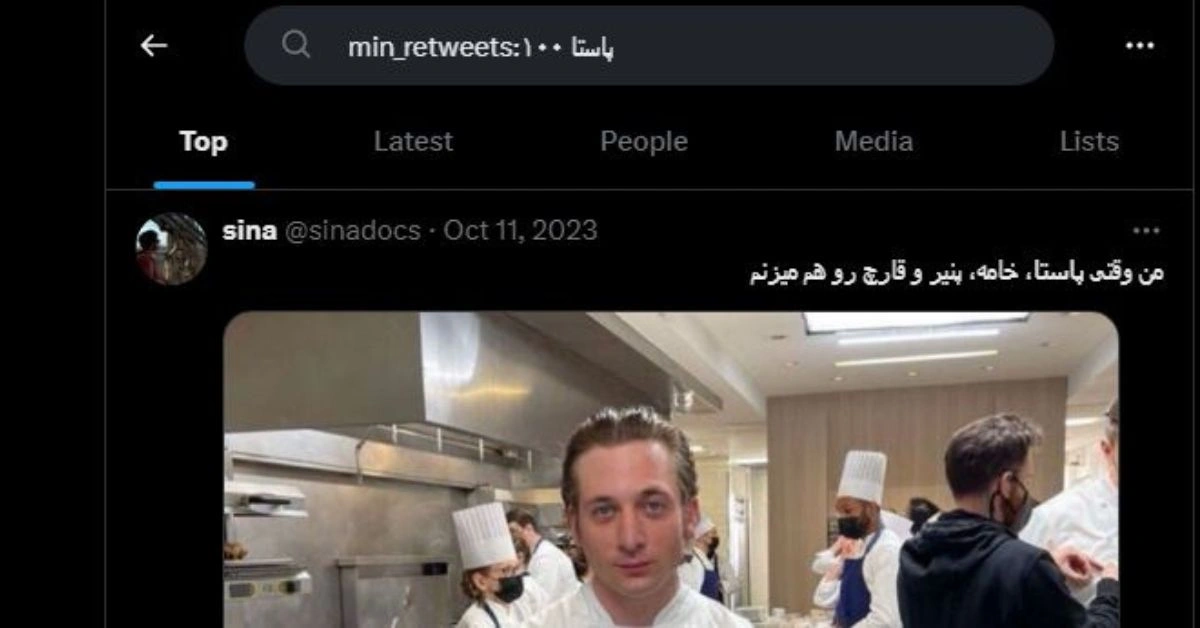Switch to the Latest tab
Viewport: 1200px width, 628px height.
413,142
